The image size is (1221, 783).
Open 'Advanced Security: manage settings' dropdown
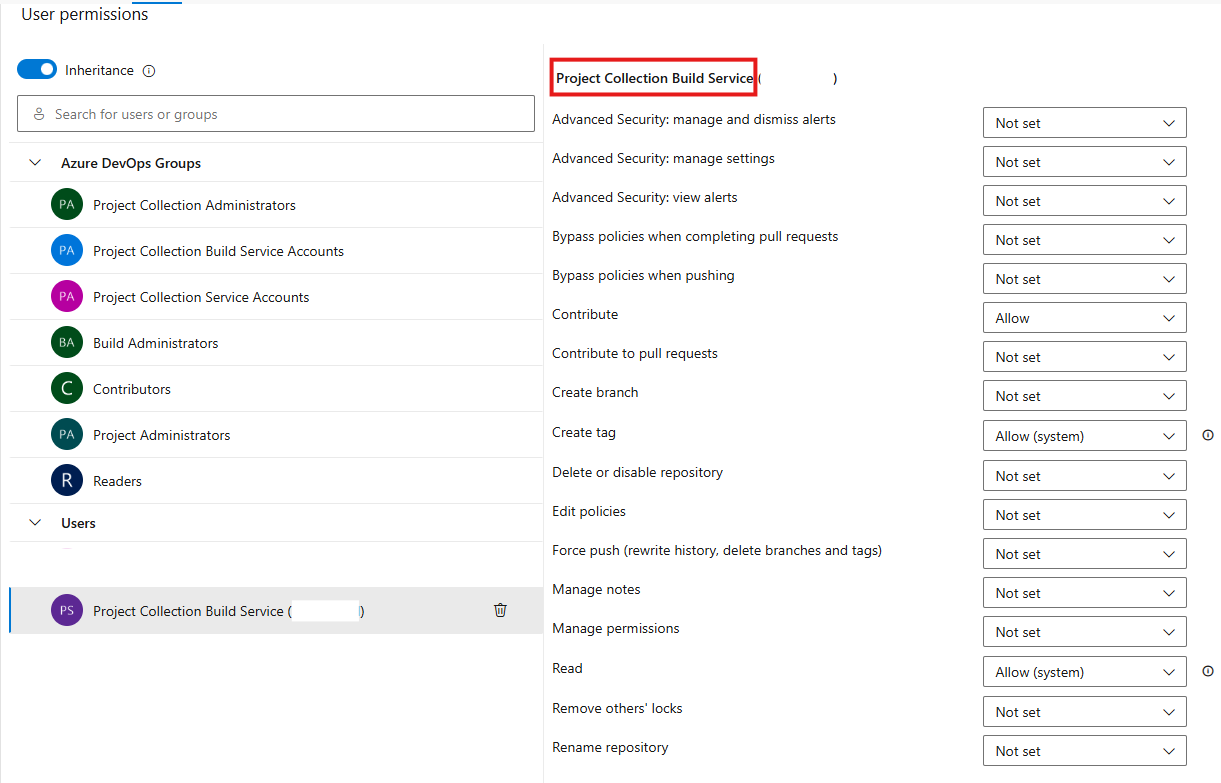[1085, 162]
